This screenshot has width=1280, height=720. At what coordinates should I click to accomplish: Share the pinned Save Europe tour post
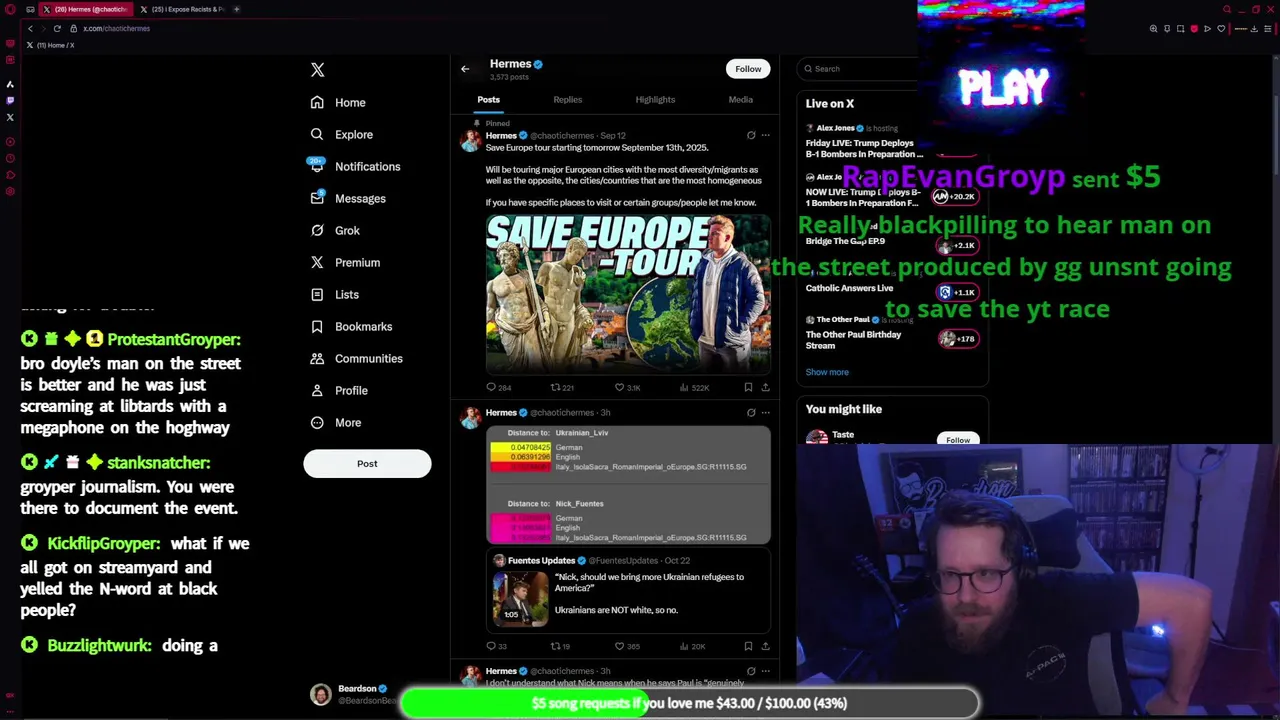tap(765, 387)
